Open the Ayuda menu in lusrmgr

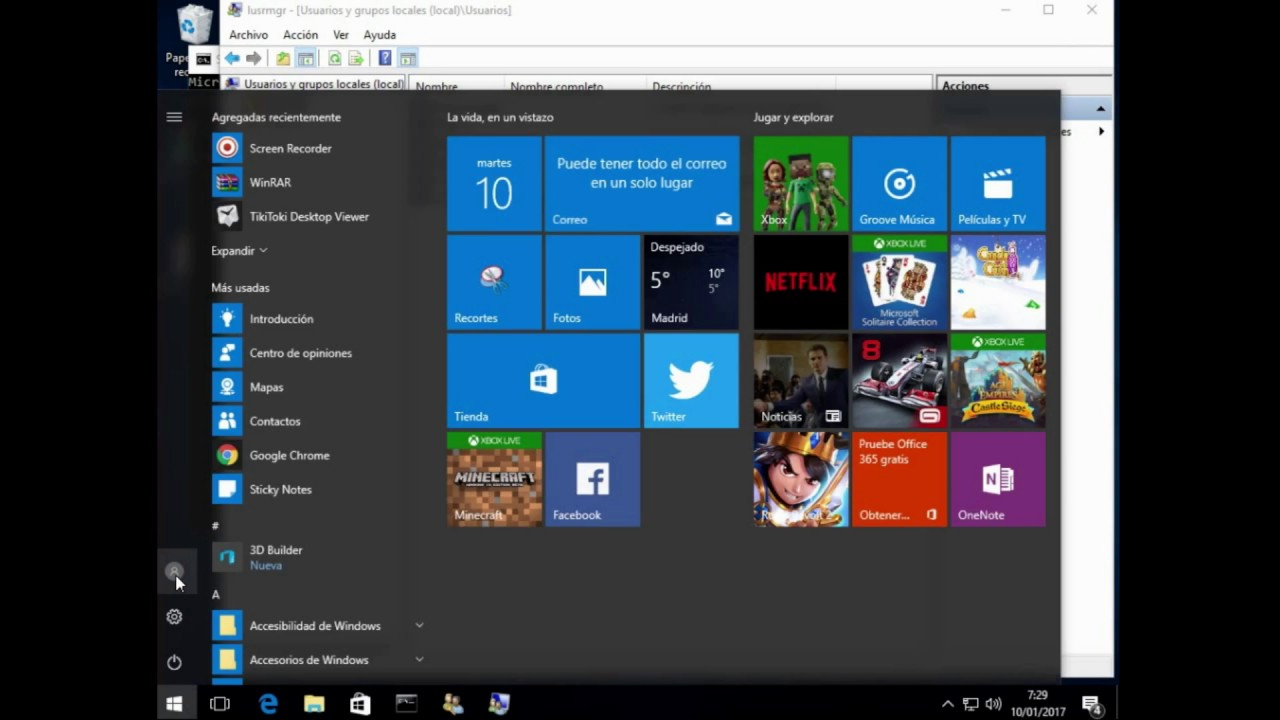click(x=380, y=35)
